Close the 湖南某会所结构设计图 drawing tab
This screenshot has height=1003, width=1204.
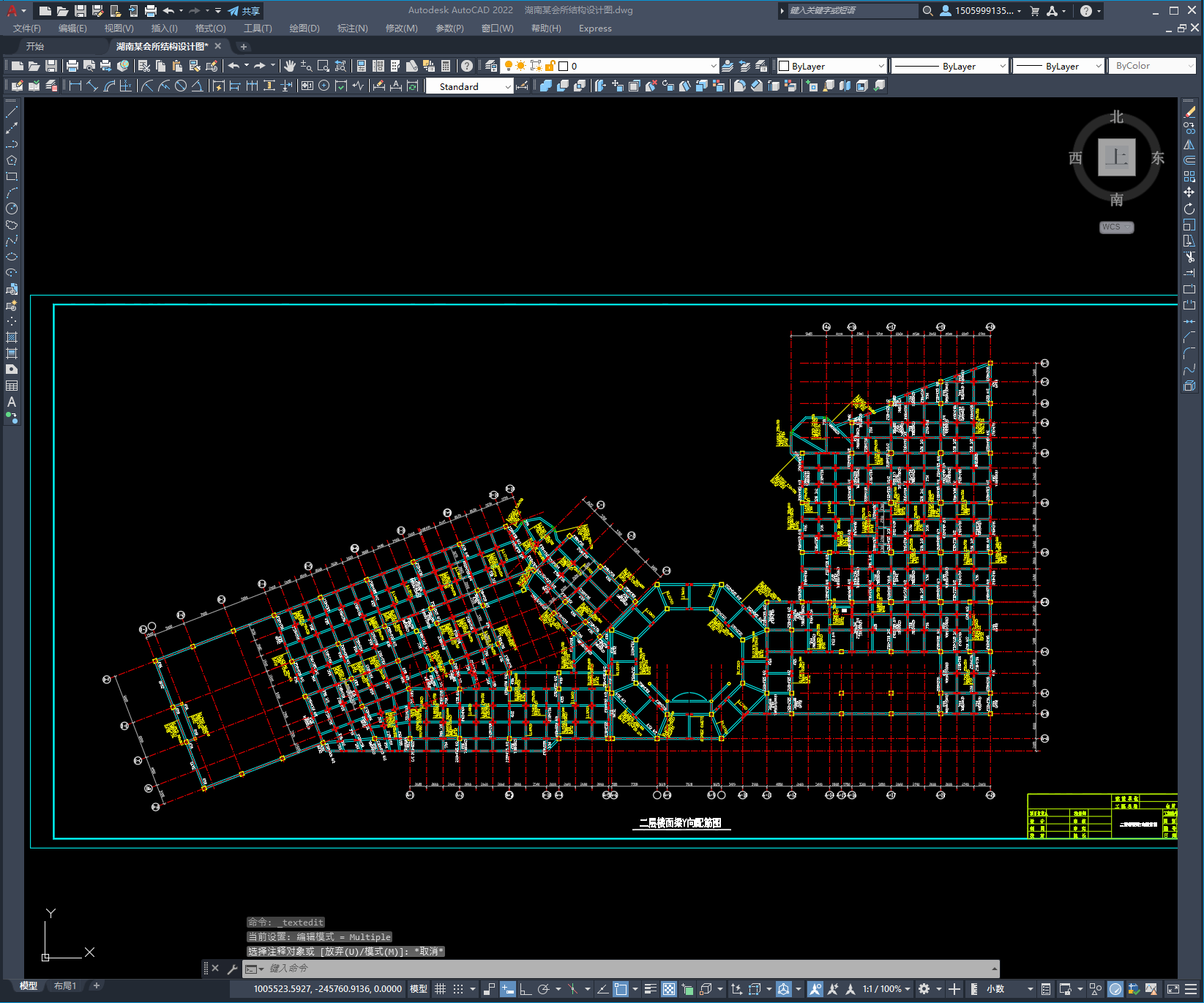218,46
